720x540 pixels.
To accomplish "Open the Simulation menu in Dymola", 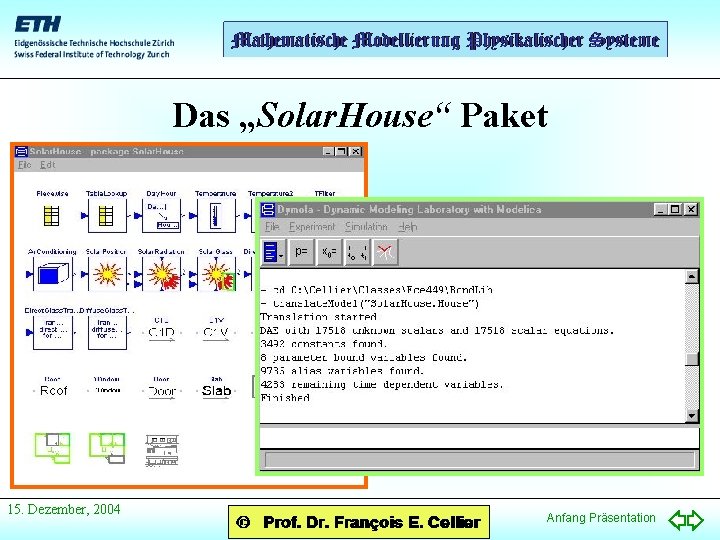I will click(x=366, y=227).
